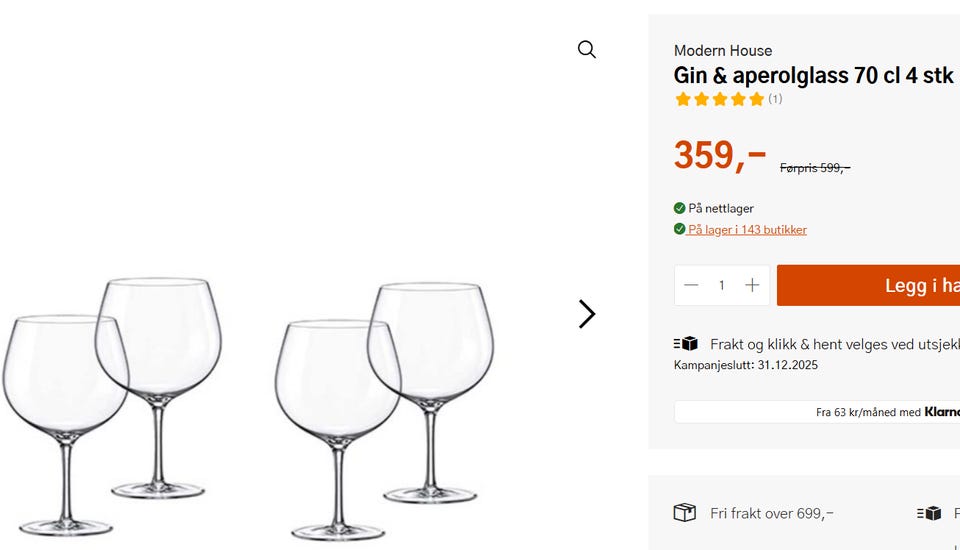Click the Fri frakt over 699,- text
960x550 pixels.
pos(772,514)
